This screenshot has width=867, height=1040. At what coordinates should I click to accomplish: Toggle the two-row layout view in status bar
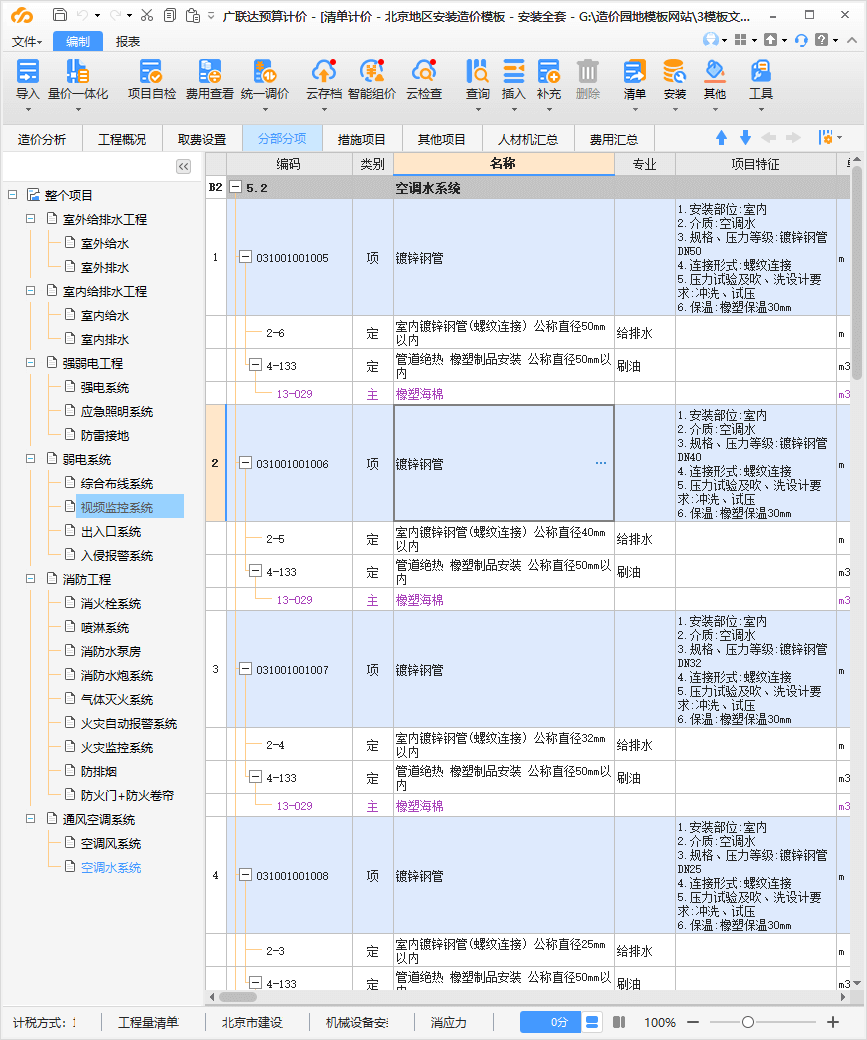[x=592, y=1022]
